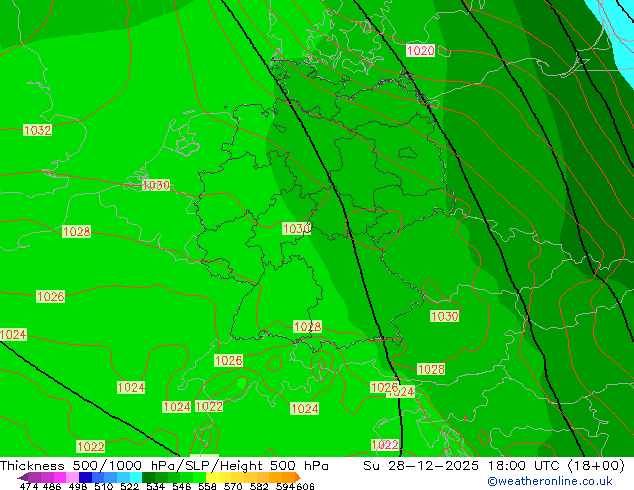634x490 pixels.
Task: Click the 1028 label over the English Channel
Action: [76, 232]
